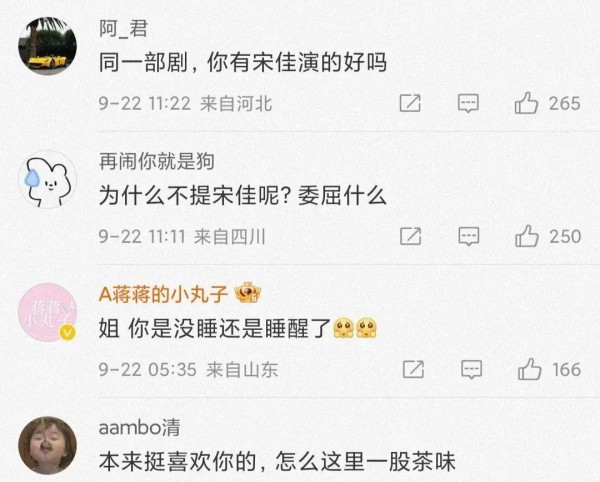The image size is (600, 482).
Task: Open the orange A蒋蒋的小丸子 username
Action: coord(163,294)
